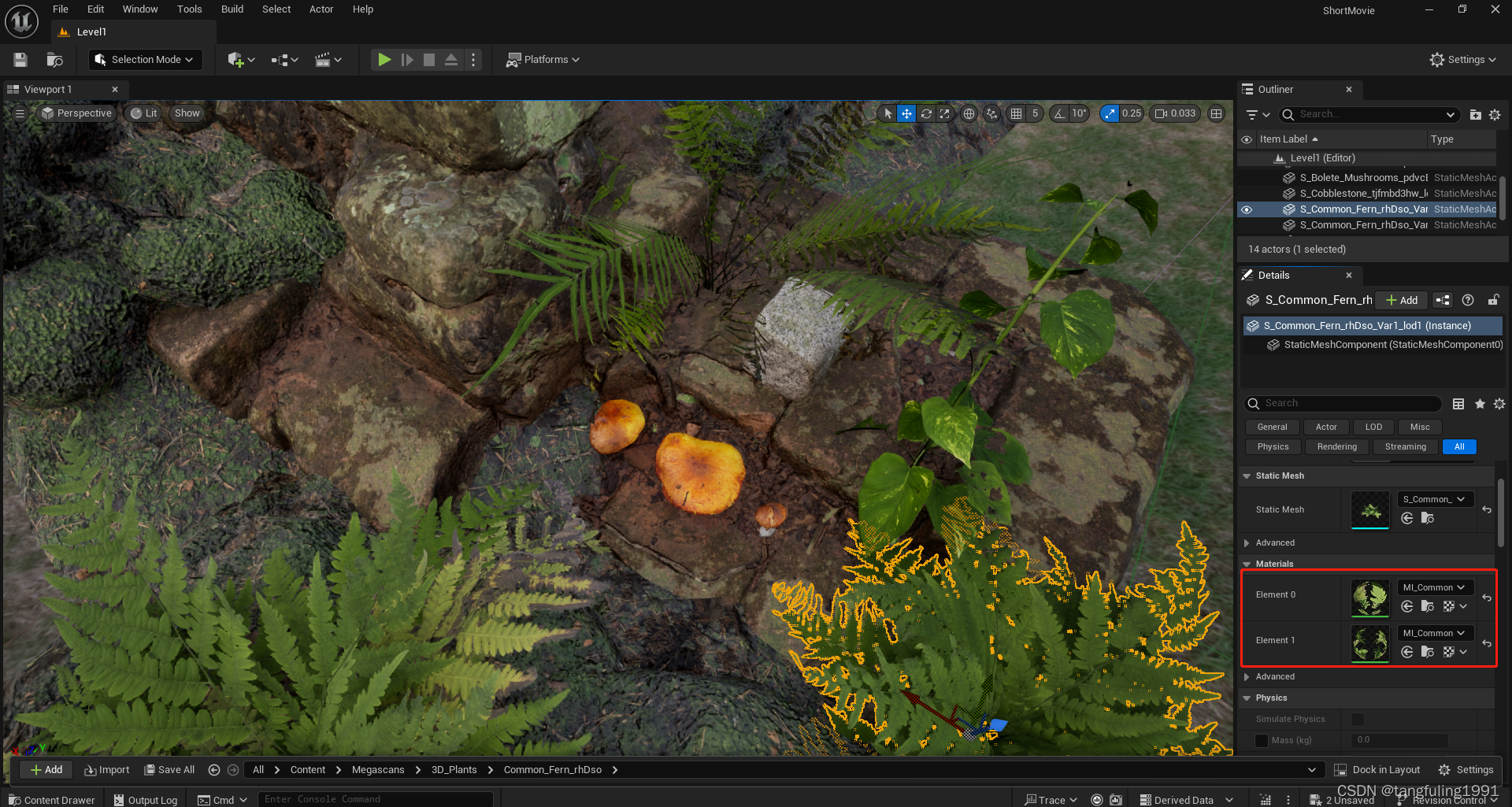Select the General filter in Details
This screenshot has height=807, width=1512.
point(1272,427)
